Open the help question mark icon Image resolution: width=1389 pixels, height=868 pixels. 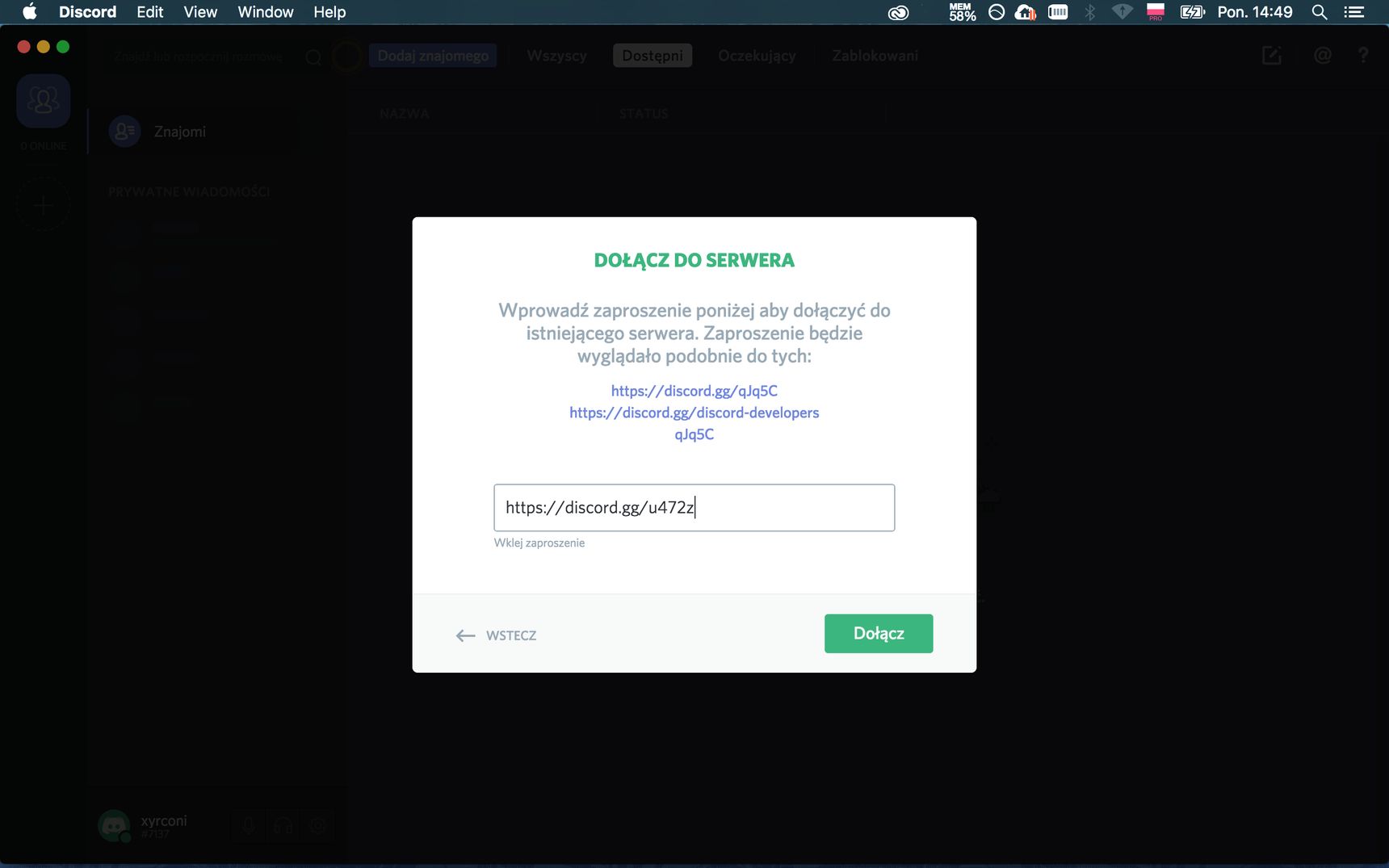coord(1363,55)
